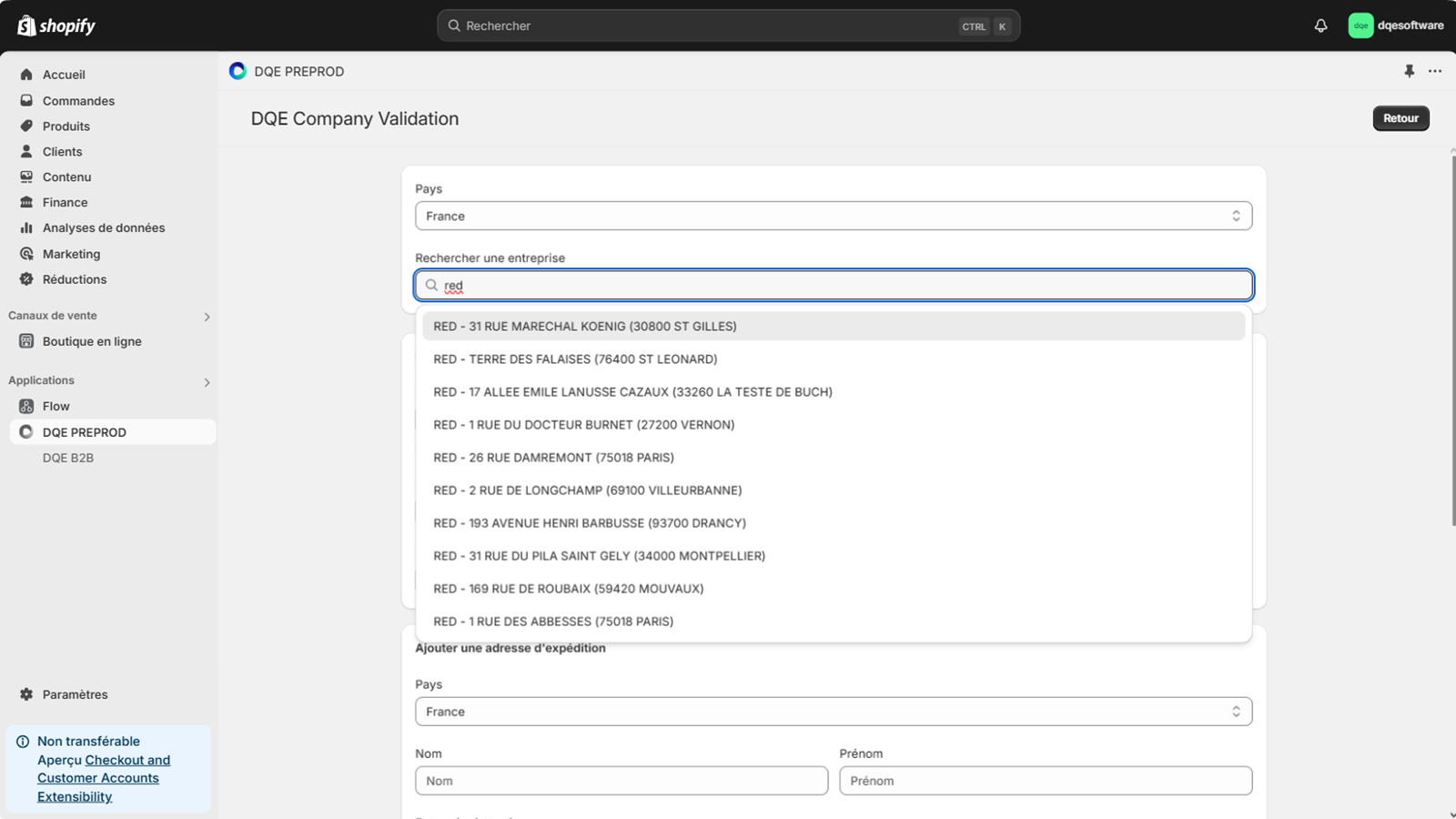Go to Produits in the sidebar
This screenshot has height=819, width=1456.
pos(66,126)
